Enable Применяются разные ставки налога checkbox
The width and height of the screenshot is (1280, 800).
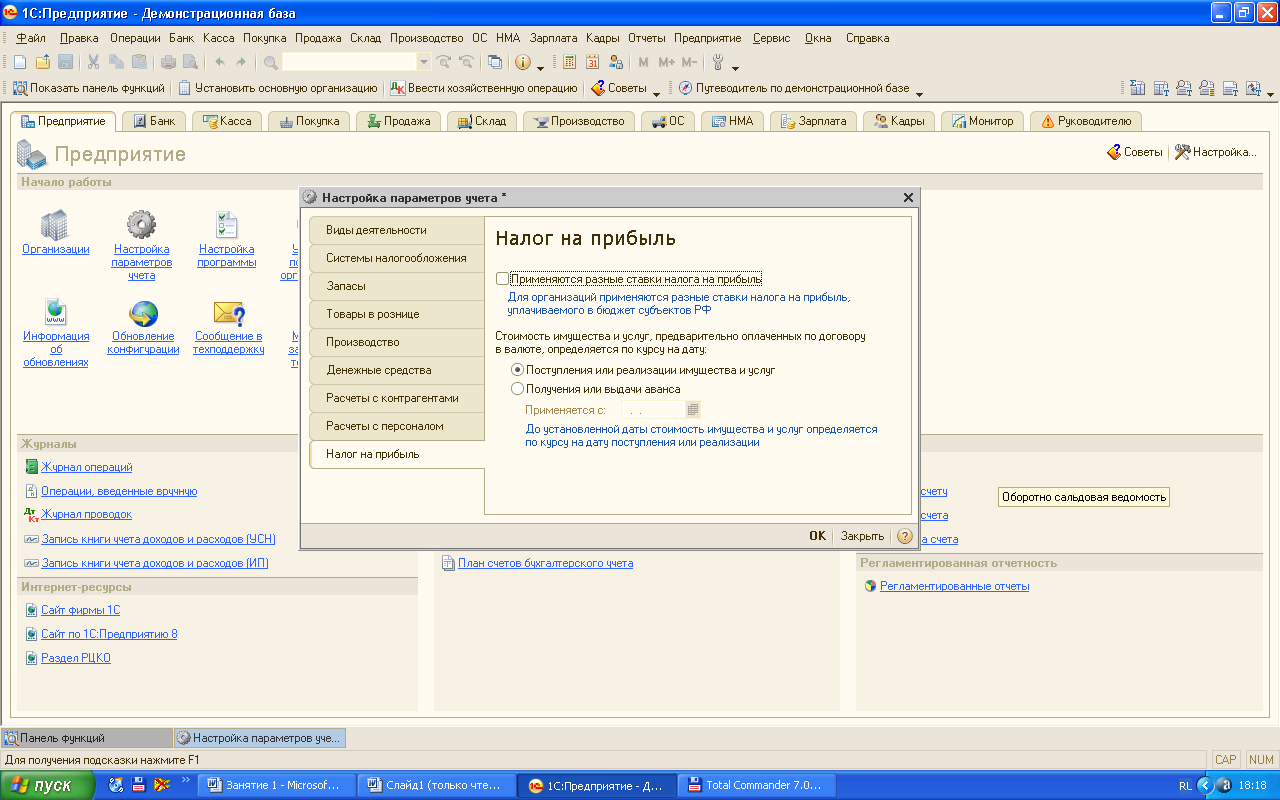pos(502,279)
